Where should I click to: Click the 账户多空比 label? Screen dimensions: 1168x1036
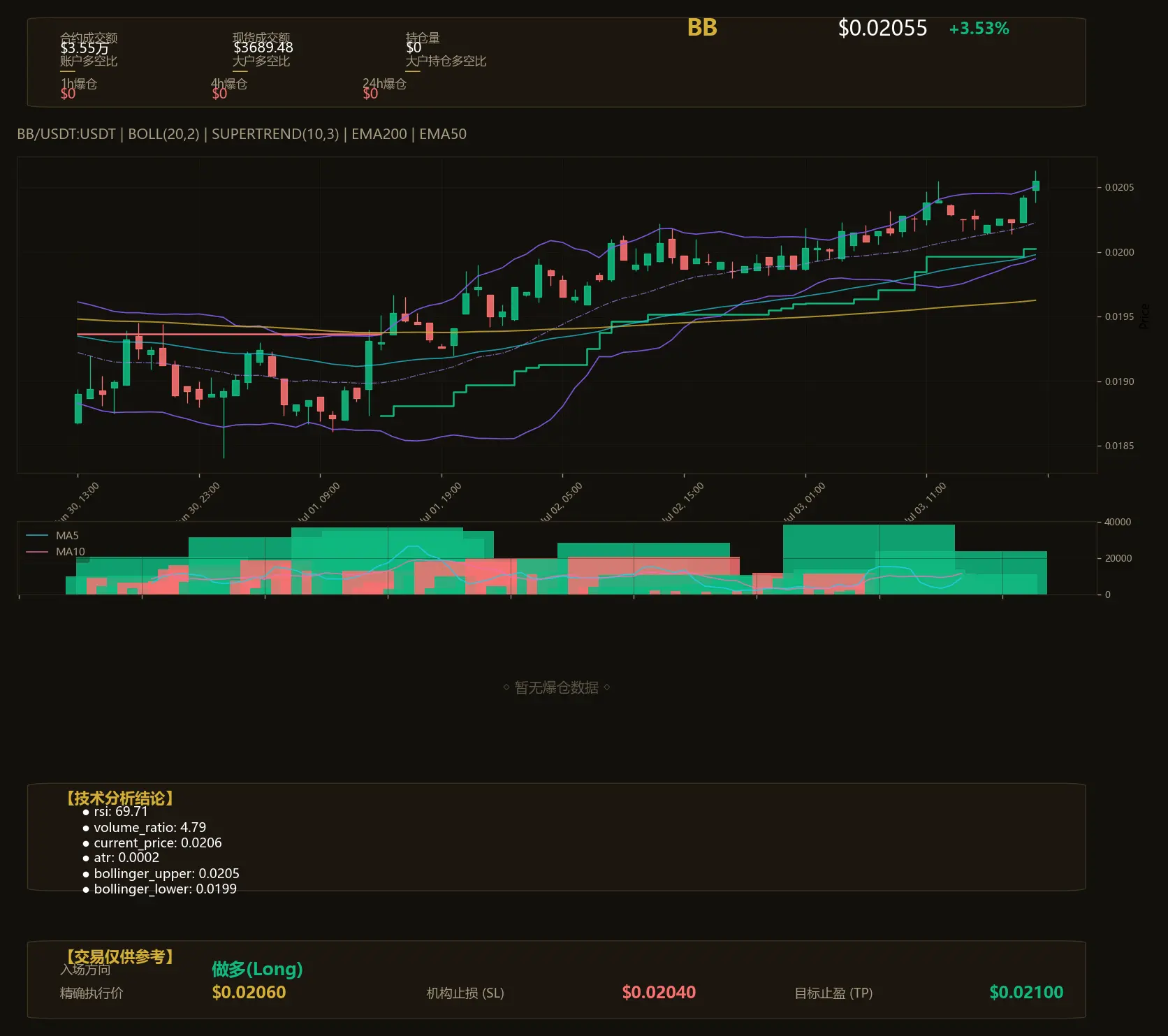(89, 61)
